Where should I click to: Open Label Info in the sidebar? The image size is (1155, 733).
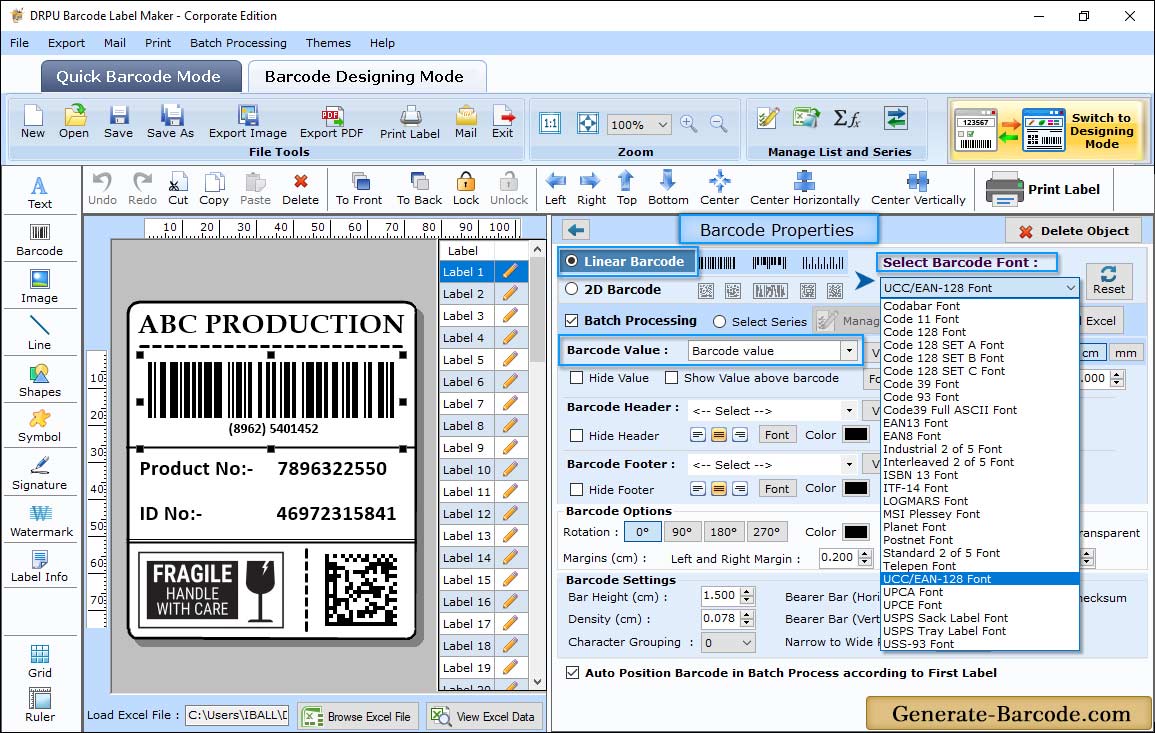(x=40, y=567)
